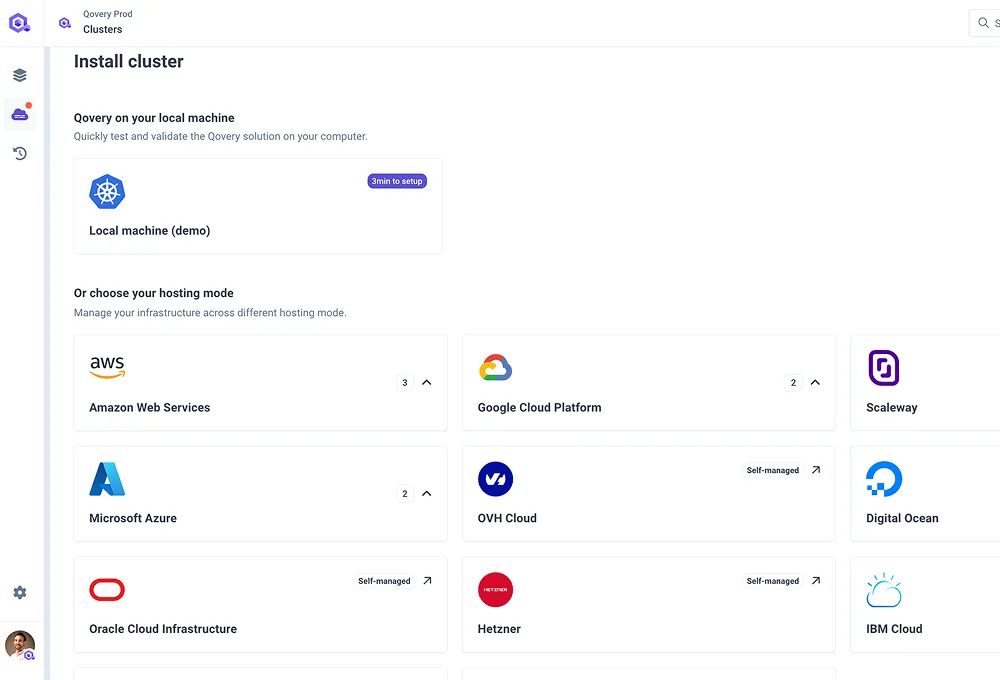
Task: Click the Kubernetes wheel icon
Action: point(107,191)
